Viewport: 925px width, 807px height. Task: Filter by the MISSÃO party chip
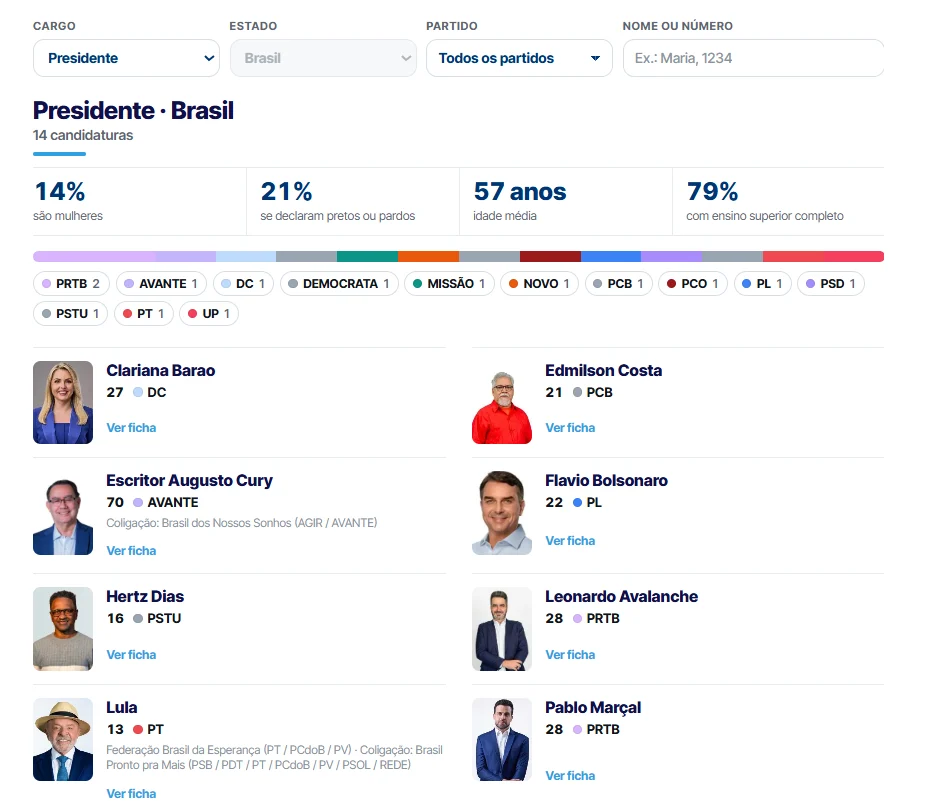[x=449, y=284]
